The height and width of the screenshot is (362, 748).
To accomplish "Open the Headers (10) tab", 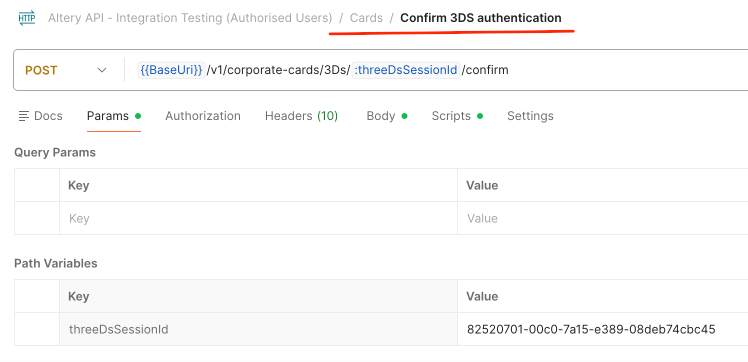I will [x=301, y=116].
